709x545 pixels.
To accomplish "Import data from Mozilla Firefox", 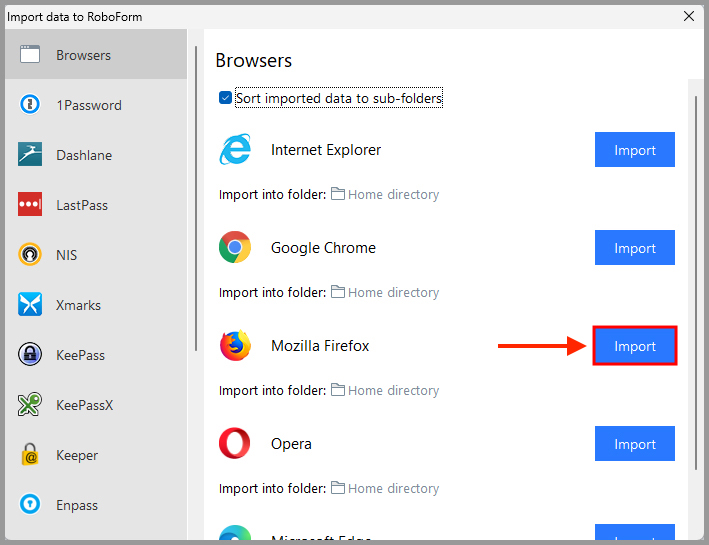I will tap(635, 346).
